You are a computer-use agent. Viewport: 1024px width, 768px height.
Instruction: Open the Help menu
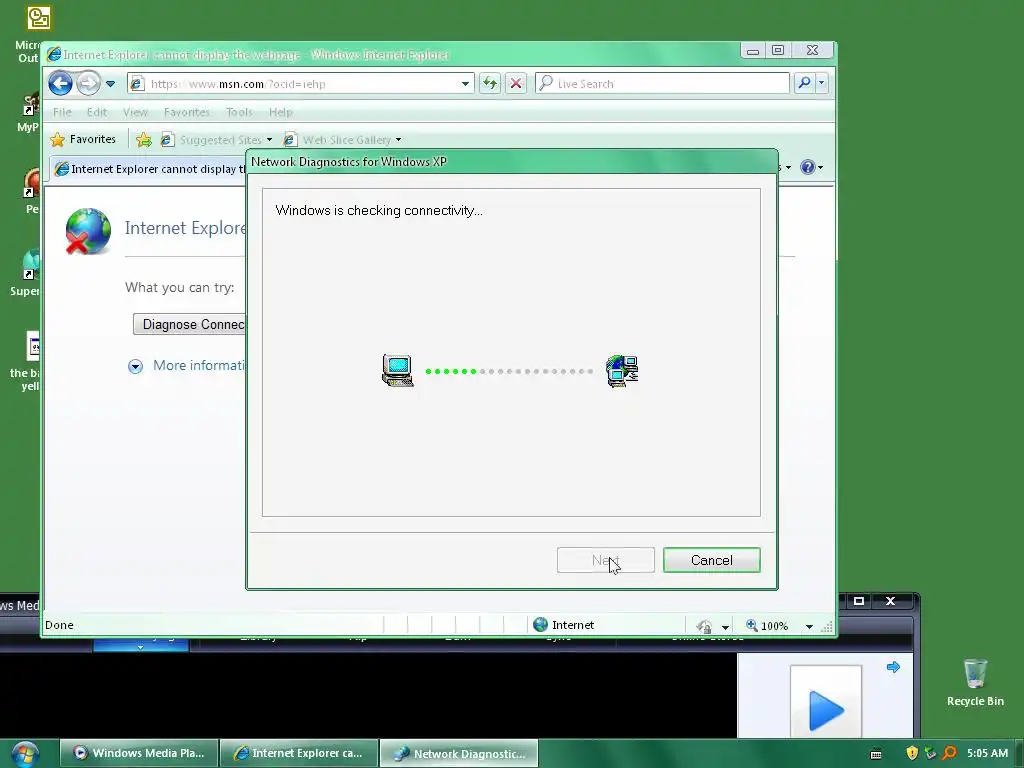[281, 112]
